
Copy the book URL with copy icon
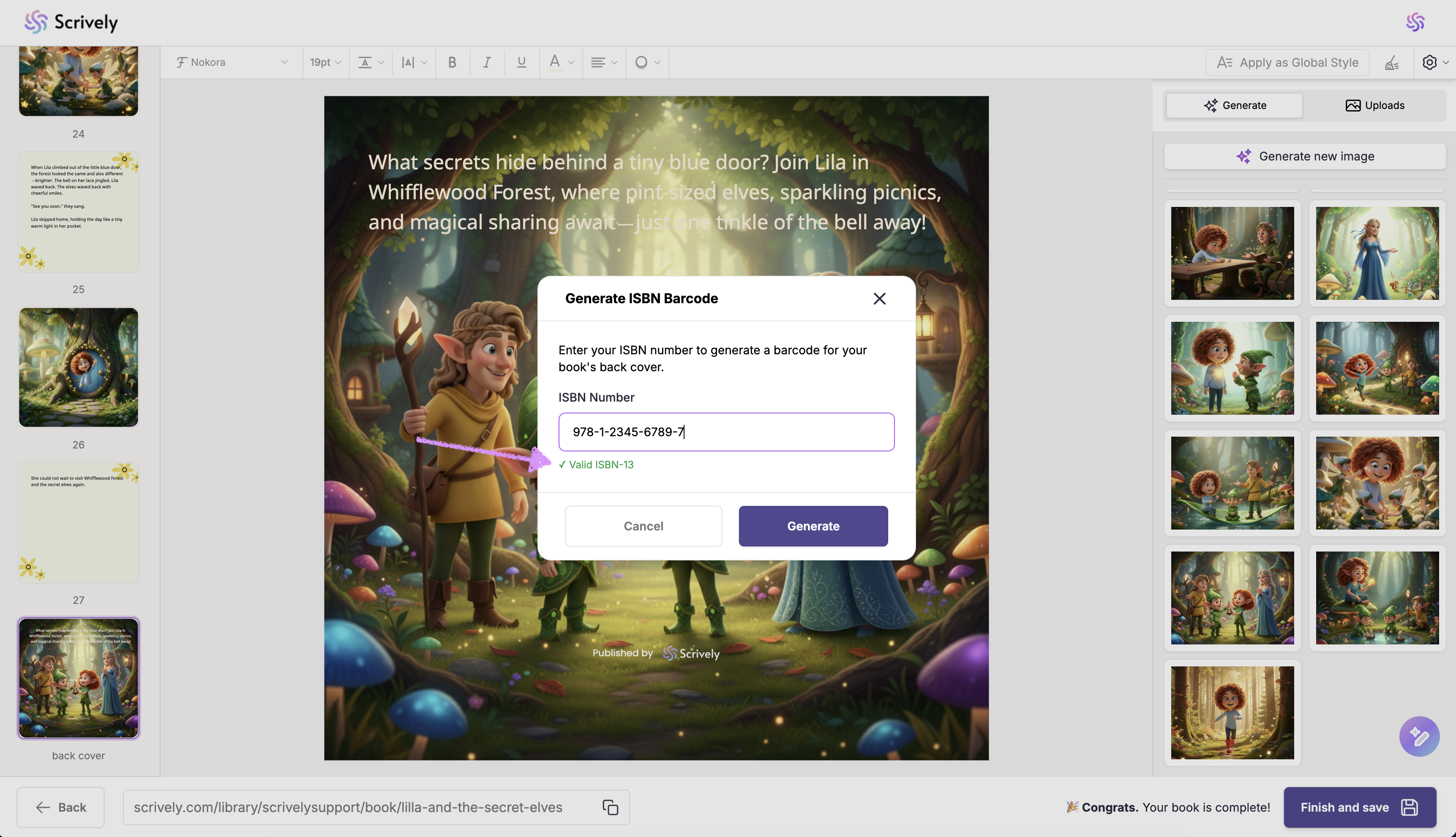pyautogui.click(x=610, y=807)
